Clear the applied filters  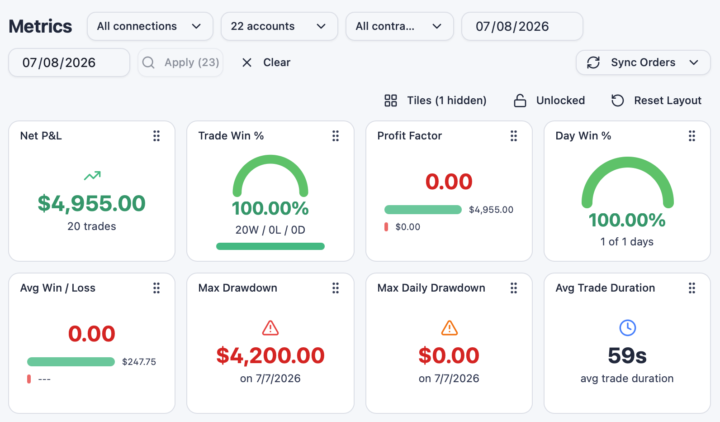click(266, 62)
